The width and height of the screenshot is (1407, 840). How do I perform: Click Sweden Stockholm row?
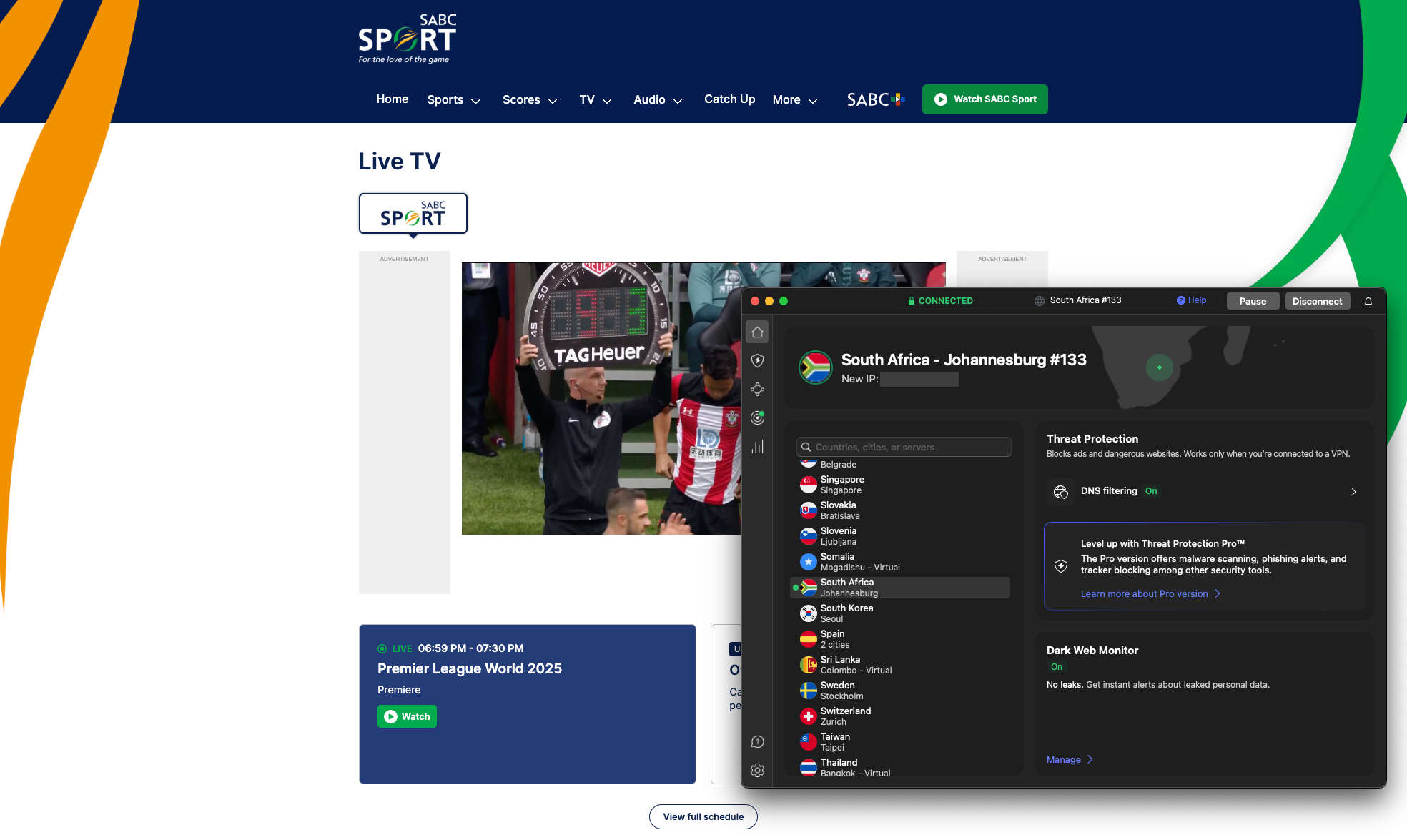(x=900, y=691)
